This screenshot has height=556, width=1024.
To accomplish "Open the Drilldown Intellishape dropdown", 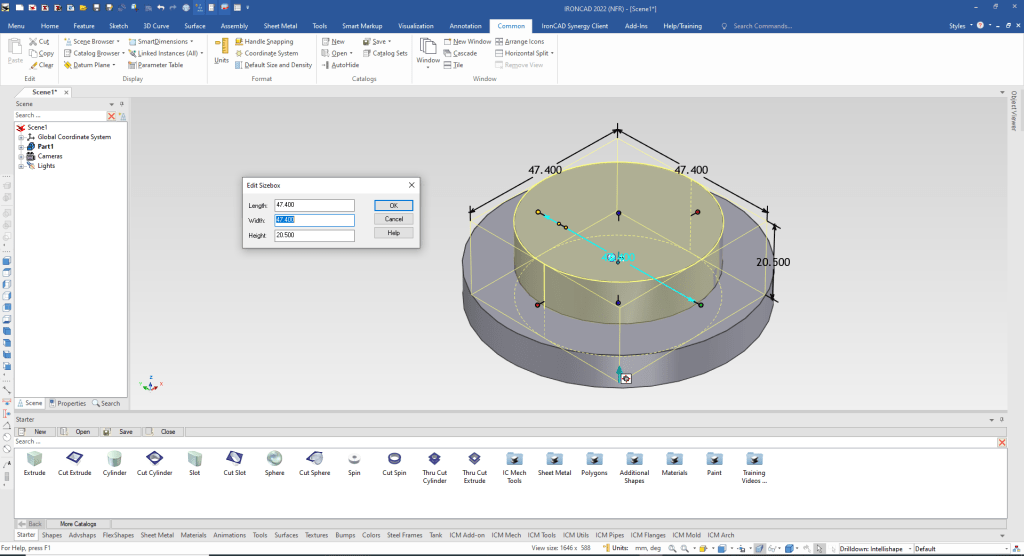I will [907, 548].
